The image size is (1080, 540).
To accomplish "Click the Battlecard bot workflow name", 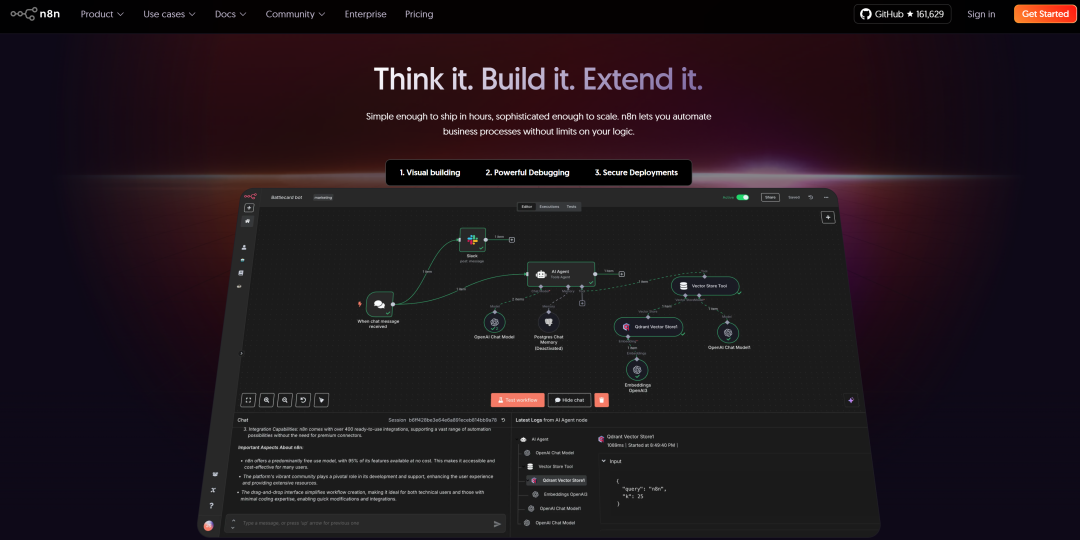I will [287, 198].
